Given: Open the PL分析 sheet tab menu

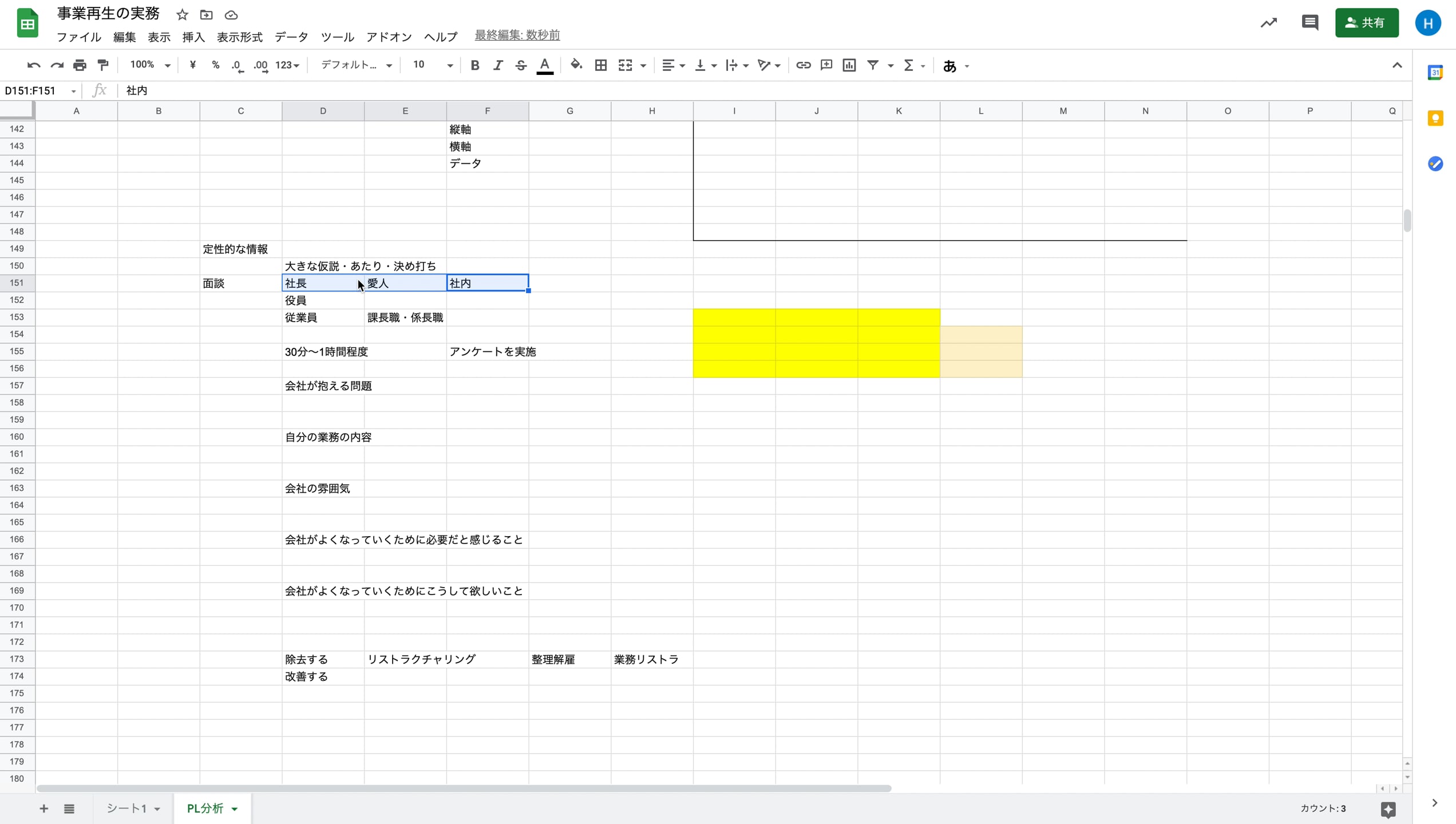Looking at the screenshot, I should pyautogui.click(x=234, y=809).
